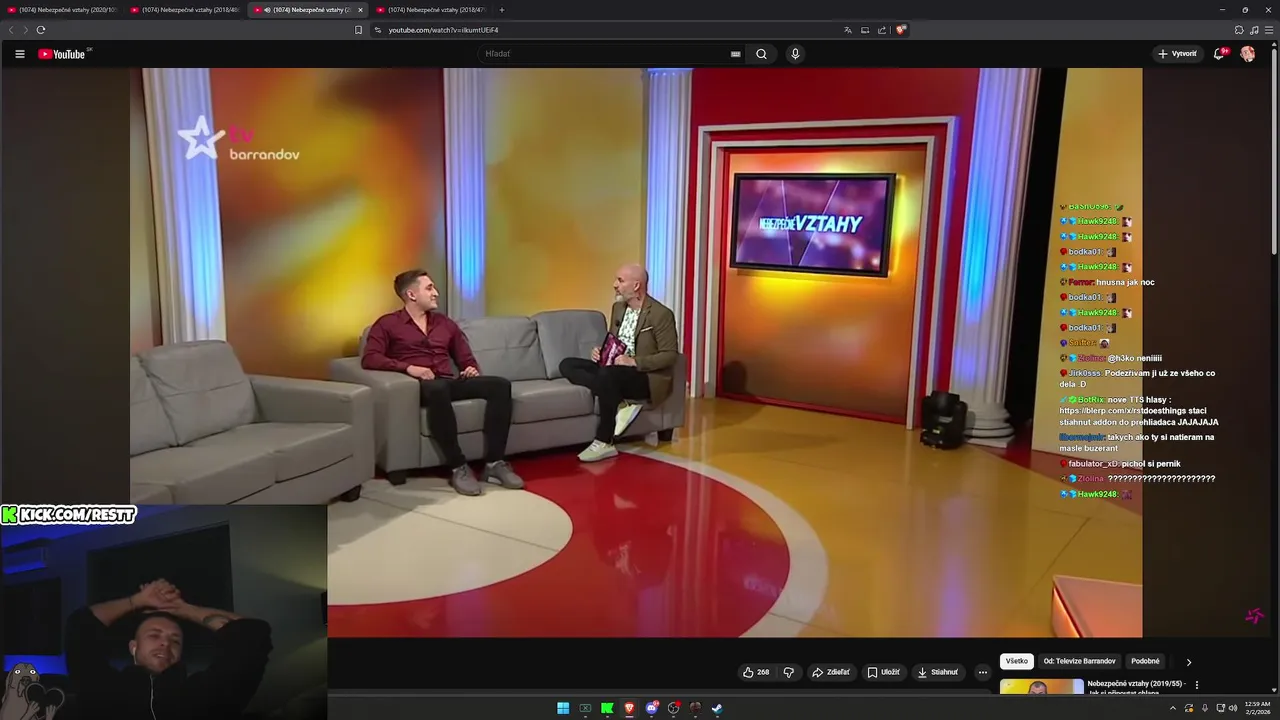The height and width of the screenshot is (720, 1280).
Task: Mute the tab's audio speaker icon
Action: pyautogui.click(x=267, y=10)
